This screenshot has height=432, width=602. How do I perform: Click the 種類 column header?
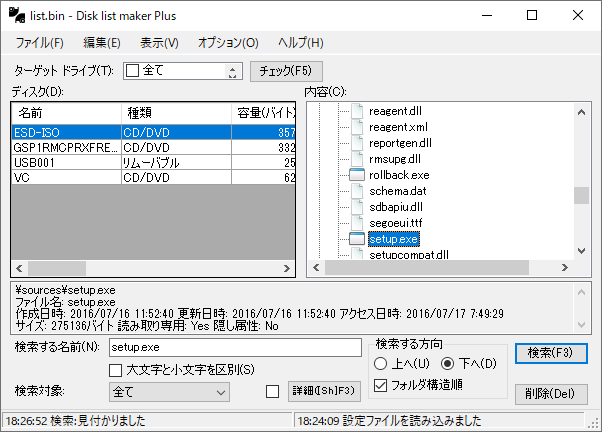pos(176,113)
